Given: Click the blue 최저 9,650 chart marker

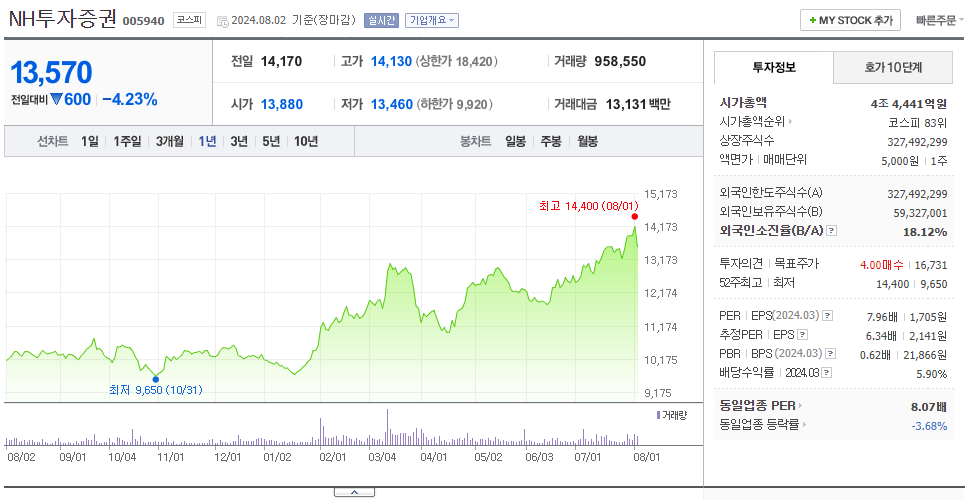Looking at the screenshot, I should point(156,380).
